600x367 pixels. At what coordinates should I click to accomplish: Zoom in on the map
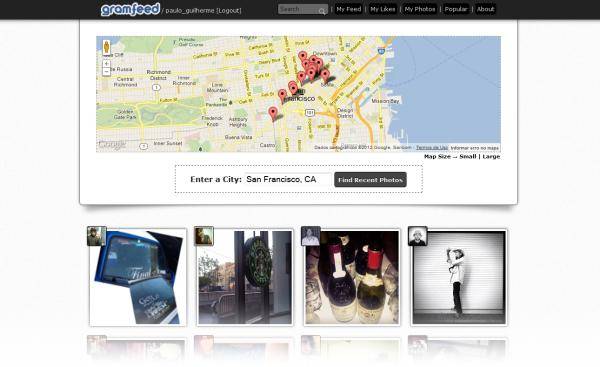click(x=106, y=64)
